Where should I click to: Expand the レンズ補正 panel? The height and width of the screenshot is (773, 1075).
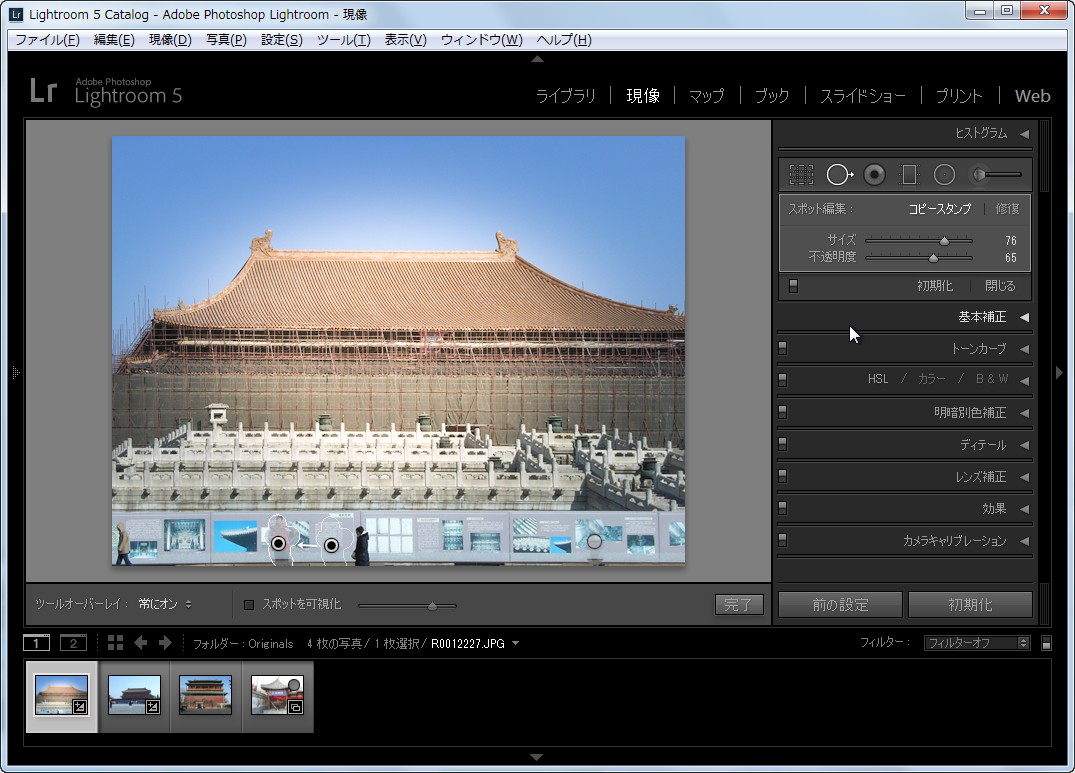click(x=1024, y=477)
